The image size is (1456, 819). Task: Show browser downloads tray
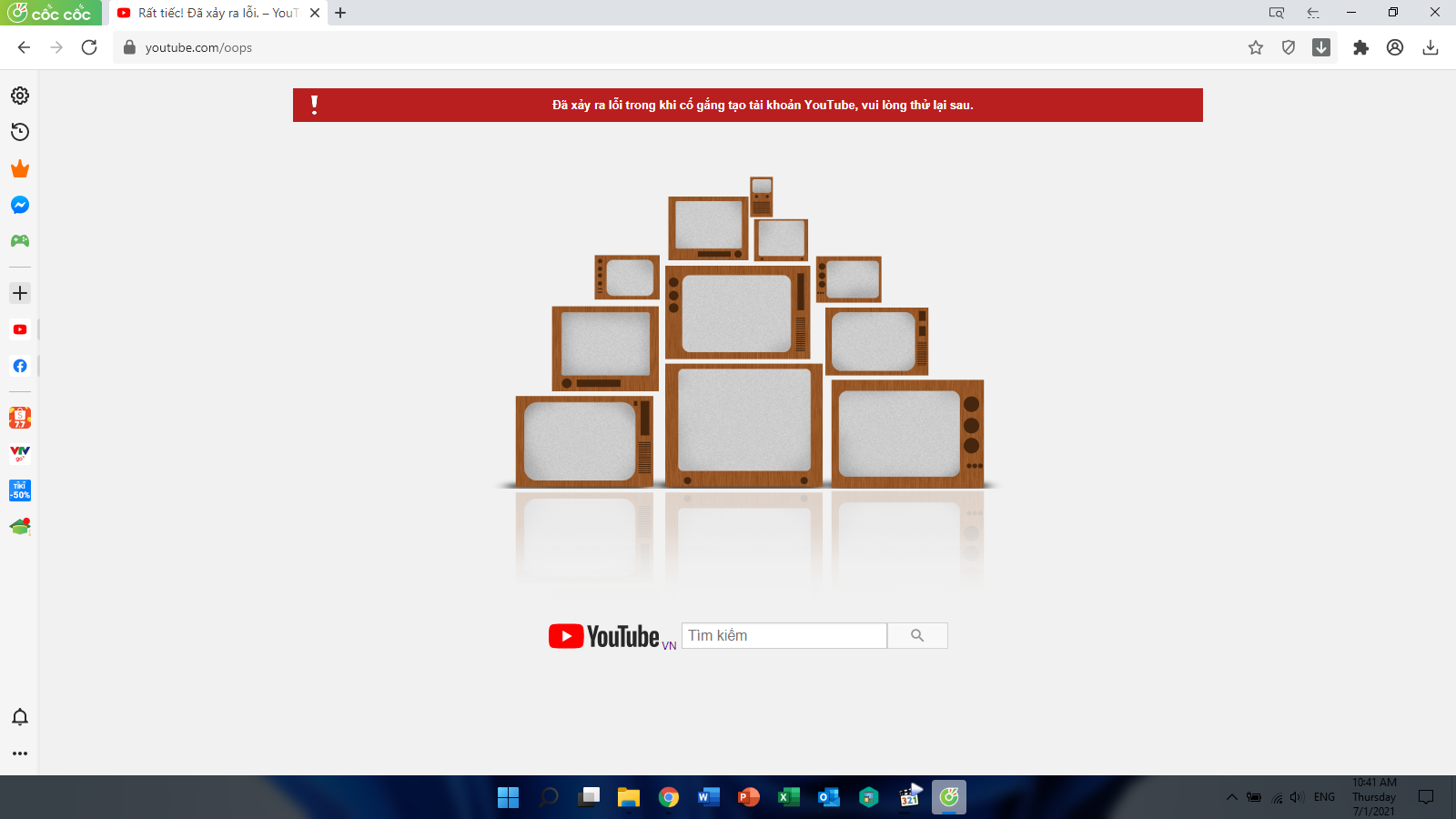point(1431,47)
